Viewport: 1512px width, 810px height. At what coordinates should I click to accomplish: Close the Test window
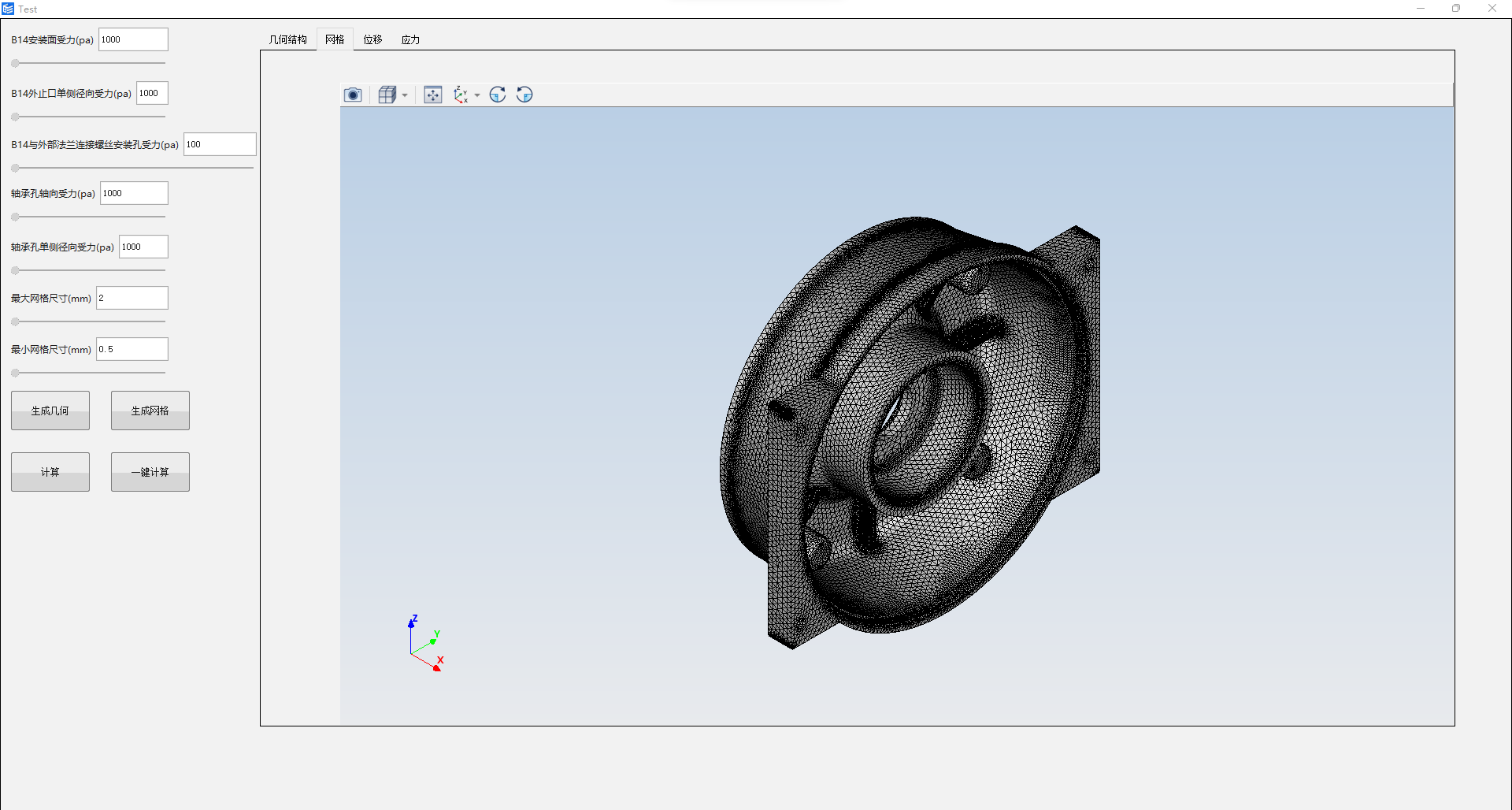tap(1492, 9)
